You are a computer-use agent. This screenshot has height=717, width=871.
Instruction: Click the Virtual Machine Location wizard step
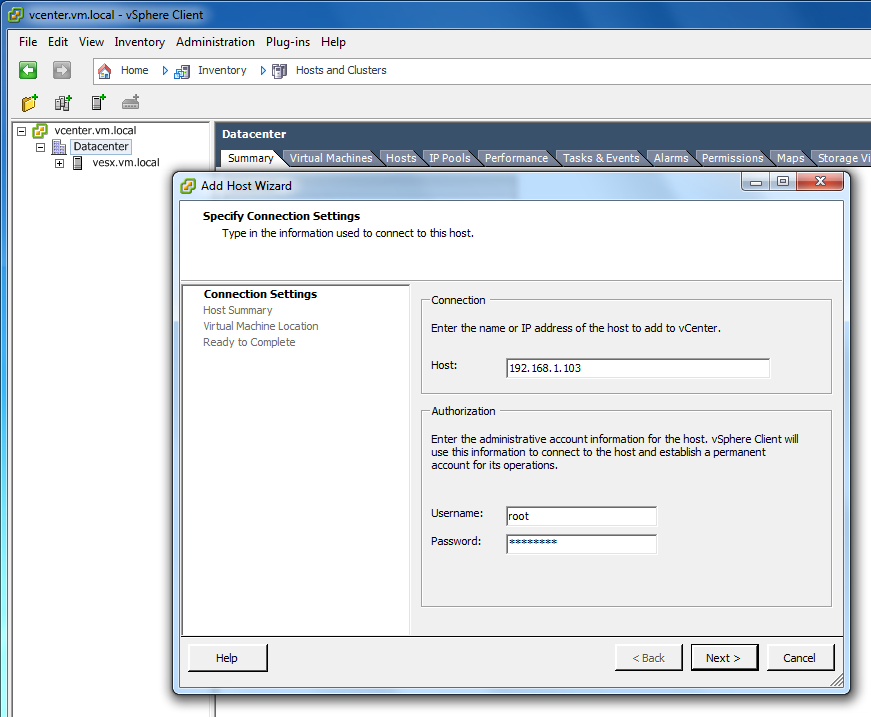point(261,327)
